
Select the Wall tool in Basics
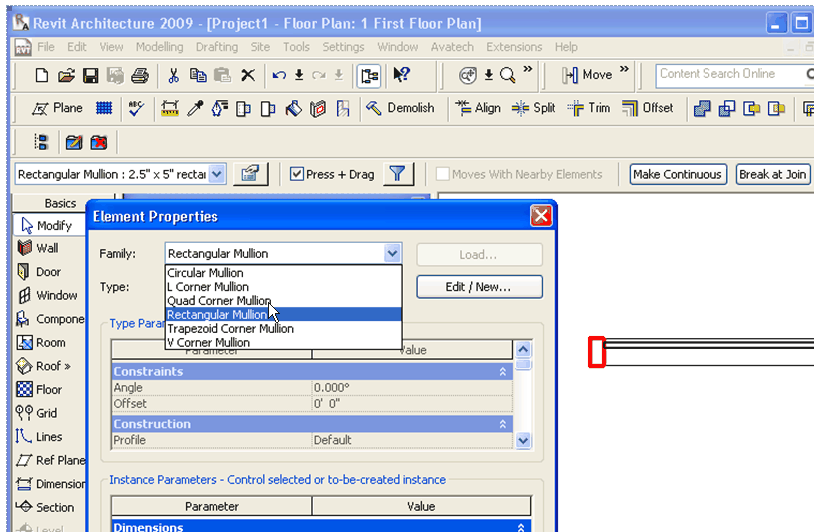pos(38,248)
